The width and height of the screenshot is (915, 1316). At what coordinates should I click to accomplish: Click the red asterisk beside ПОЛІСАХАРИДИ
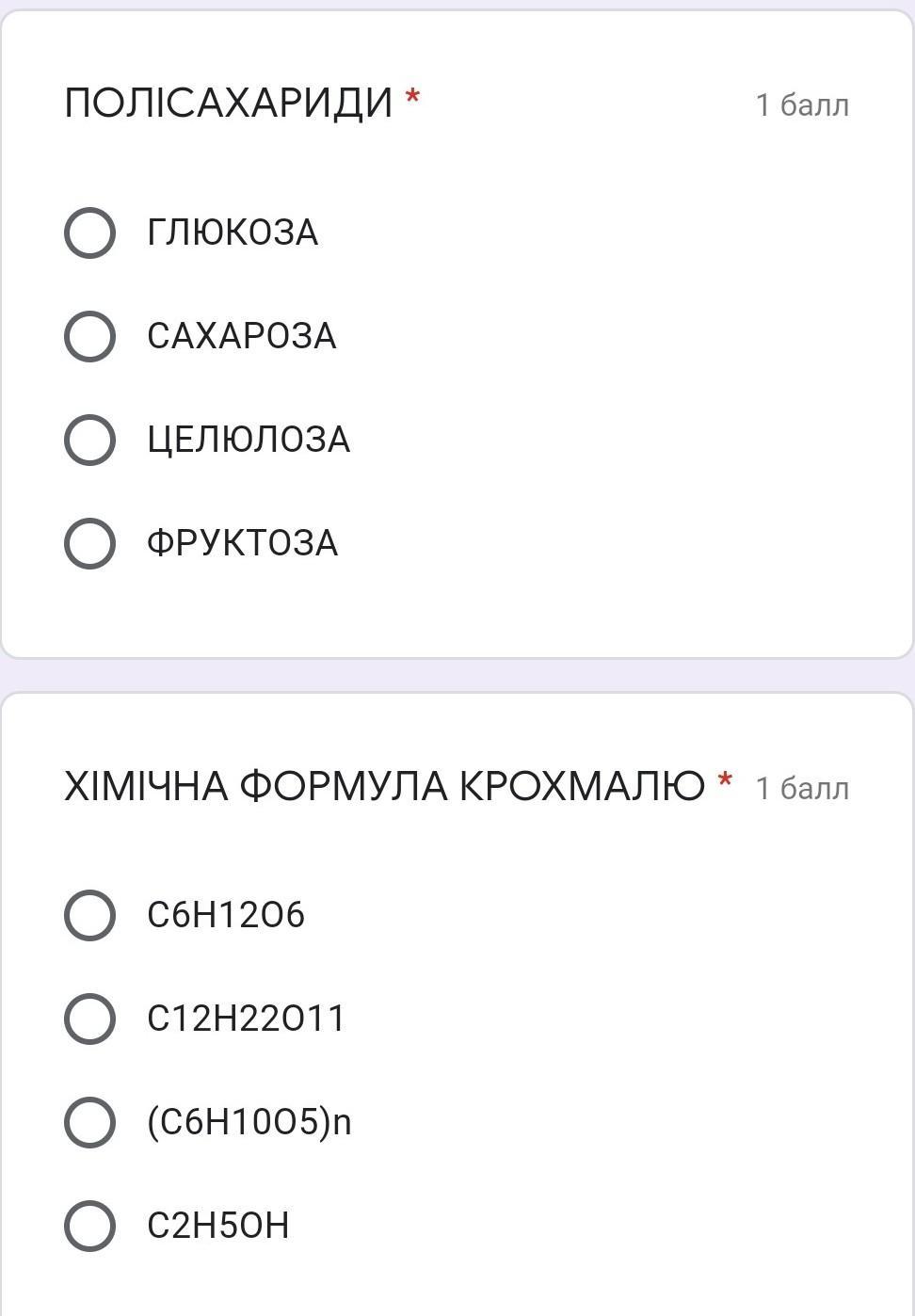[412, 96]
